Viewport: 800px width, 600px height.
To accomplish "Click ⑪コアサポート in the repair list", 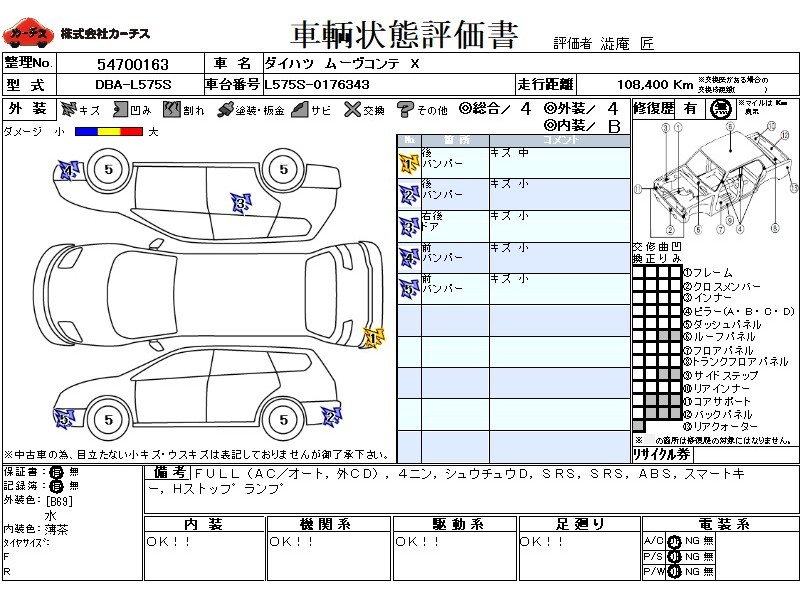I will [x=717, y=402].
